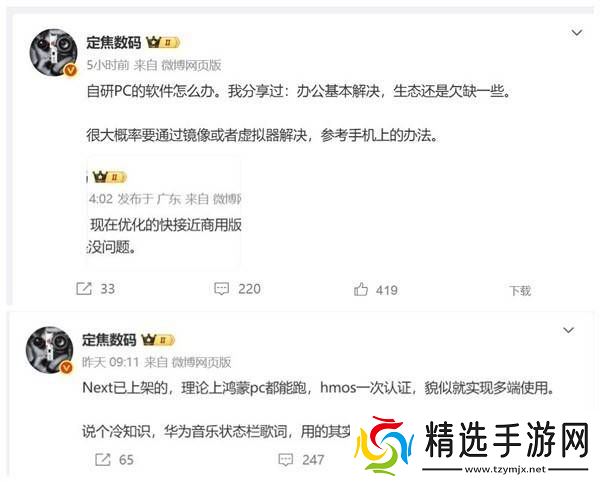
Task: Click the 下载 download link
Action: tap(520, 291)
